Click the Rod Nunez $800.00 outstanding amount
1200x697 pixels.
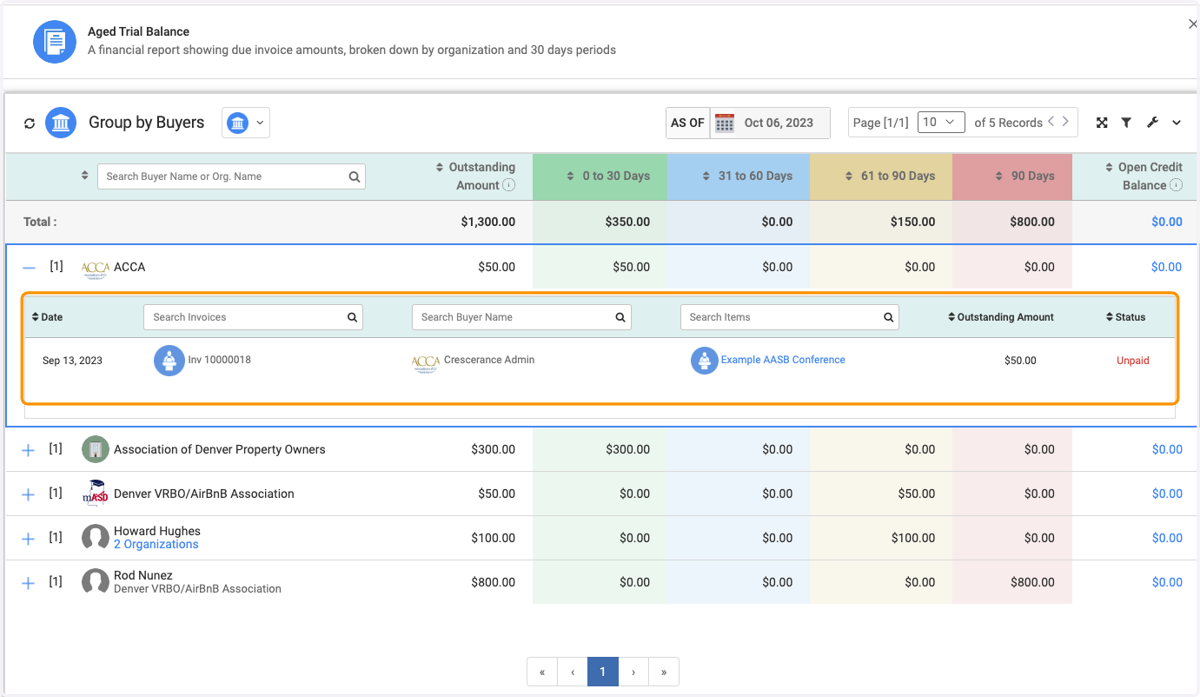493,582
